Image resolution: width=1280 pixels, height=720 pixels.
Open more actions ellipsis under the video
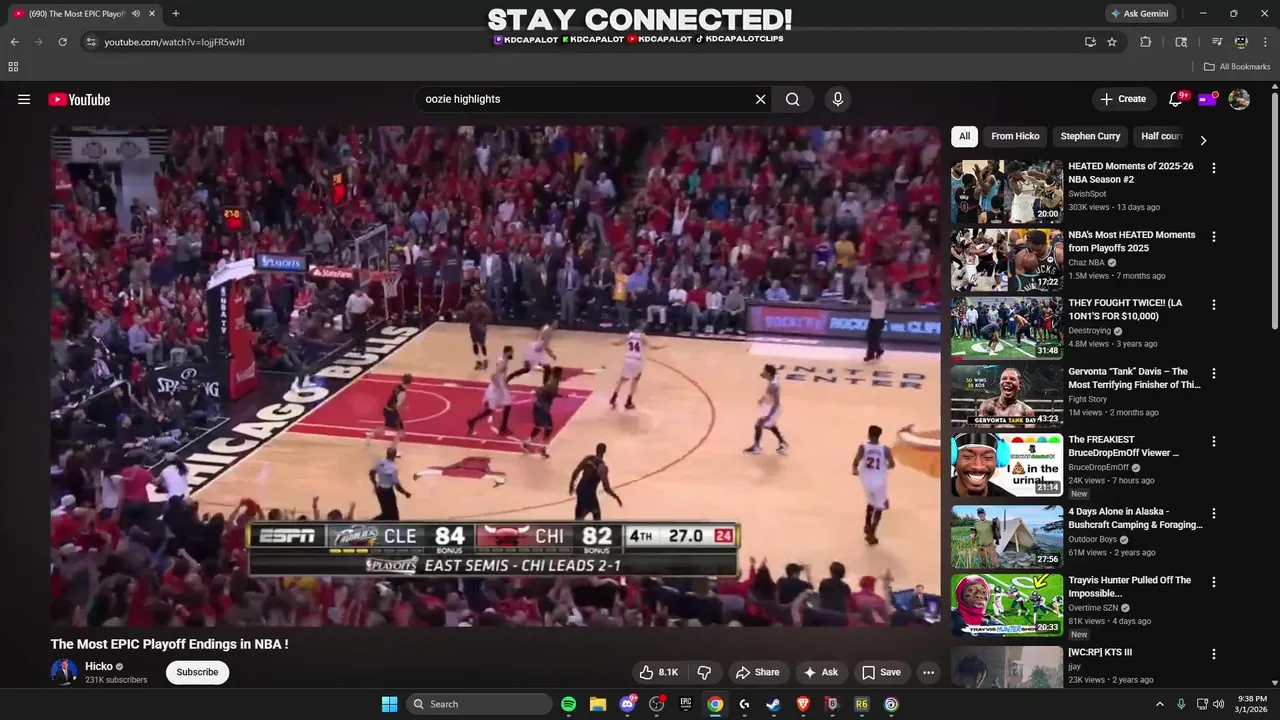pos(928,672)
